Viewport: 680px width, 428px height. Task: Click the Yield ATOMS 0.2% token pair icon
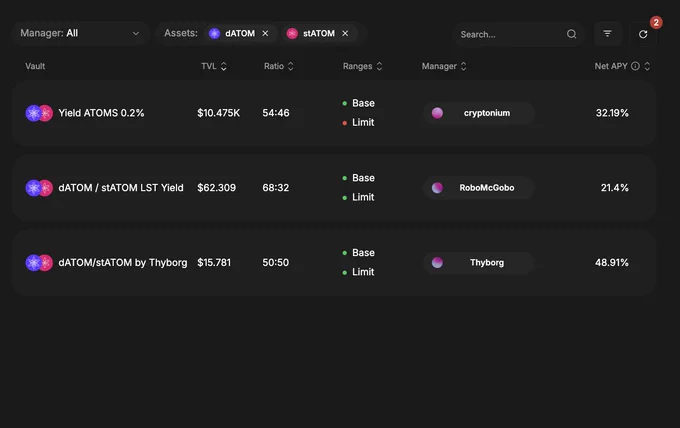tap(39, 113)
